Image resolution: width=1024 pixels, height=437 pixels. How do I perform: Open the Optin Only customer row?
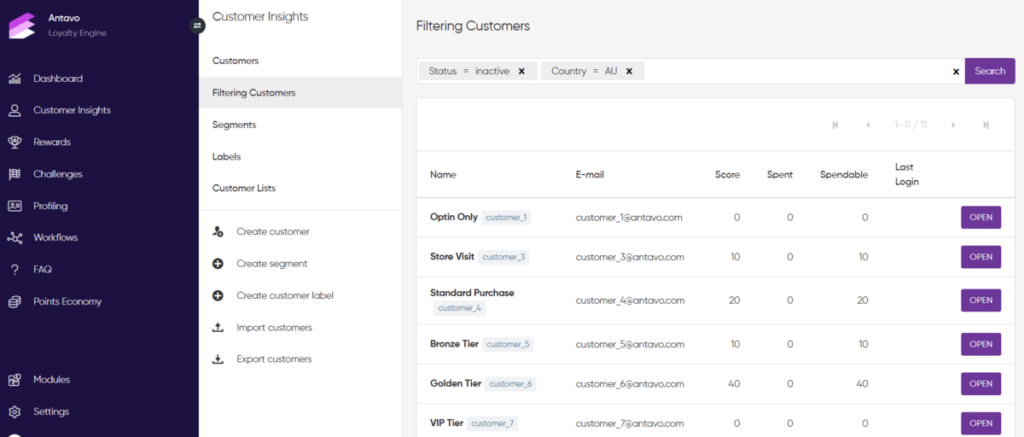coord(980,218)
